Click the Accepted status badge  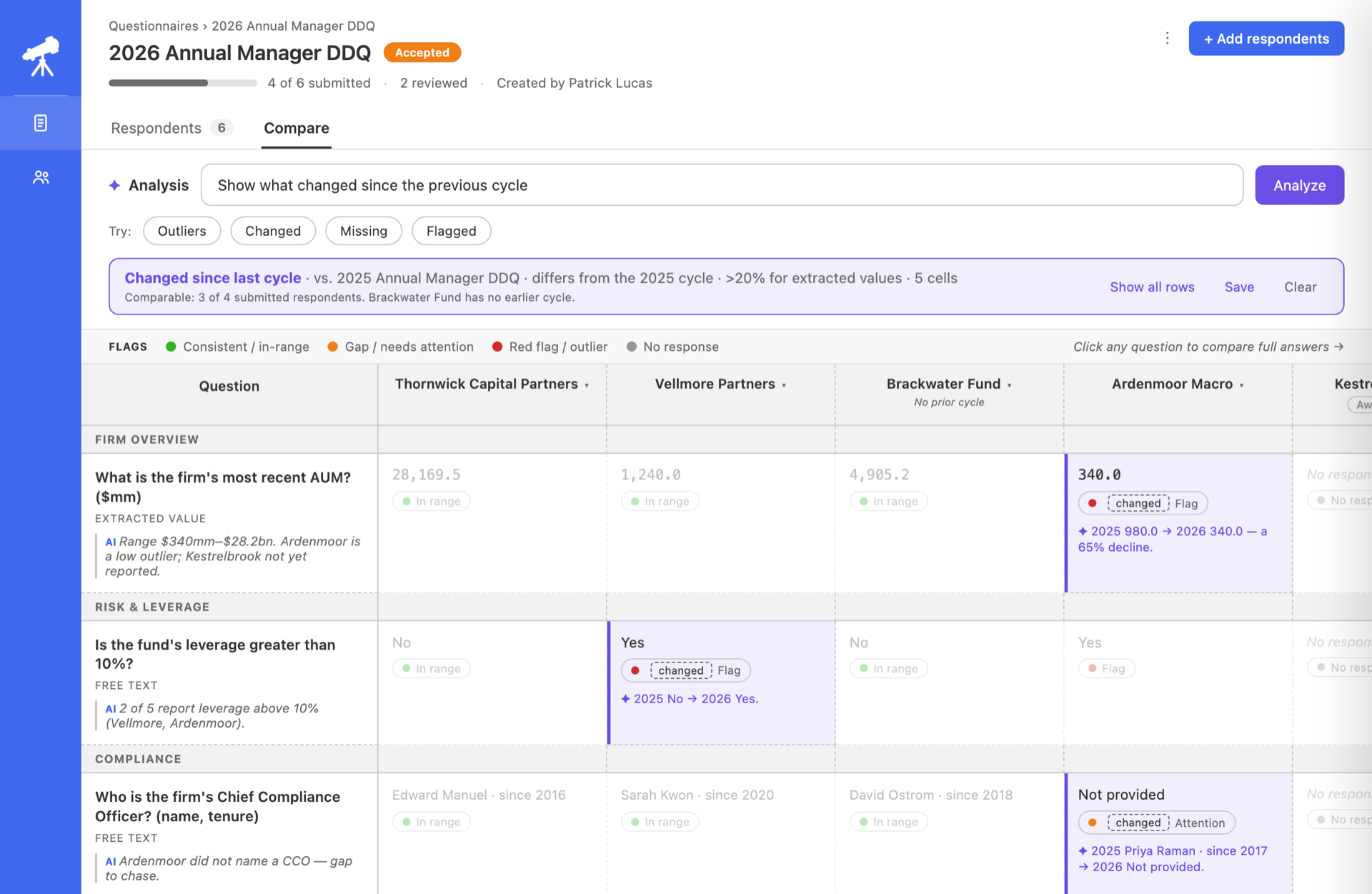[422, 52]
